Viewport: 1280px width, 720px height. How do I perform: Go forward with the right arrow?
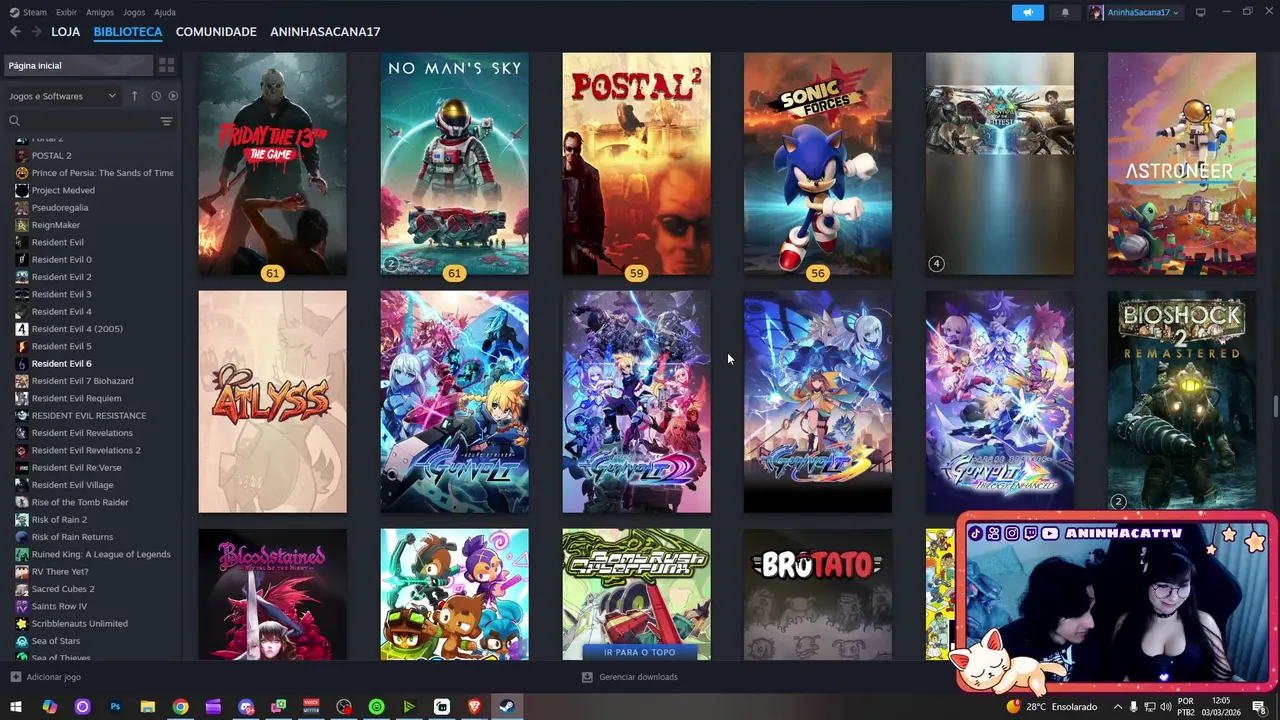[x=36, y=32]
